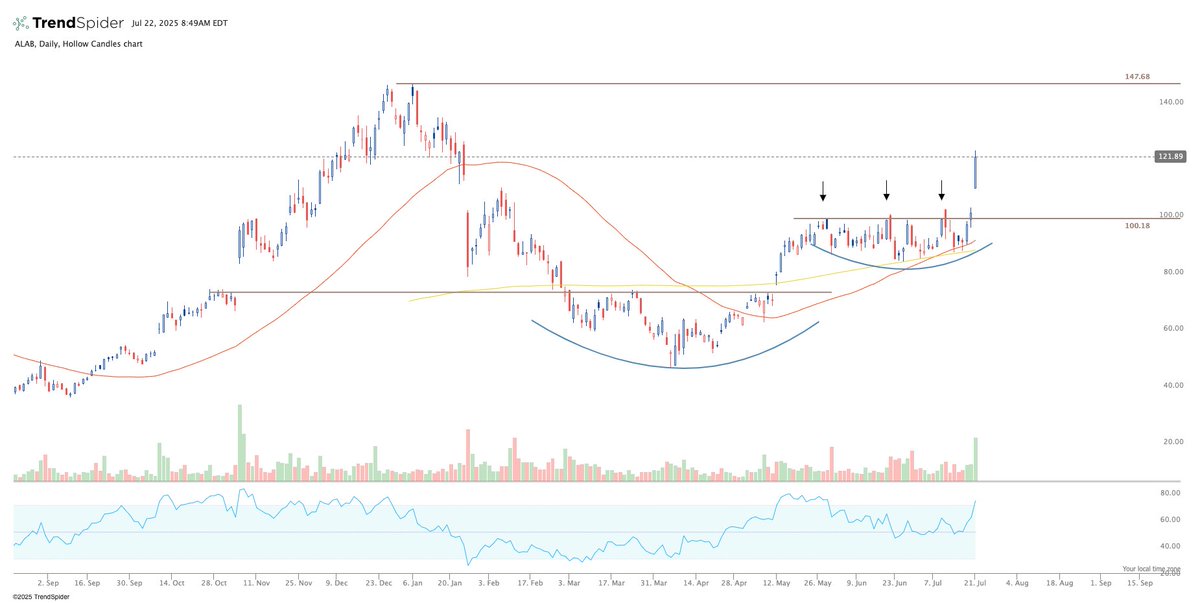Click the 20.00 volume axis label
The width and height of the screenshot is (1200, 603).
point(1171,441)
